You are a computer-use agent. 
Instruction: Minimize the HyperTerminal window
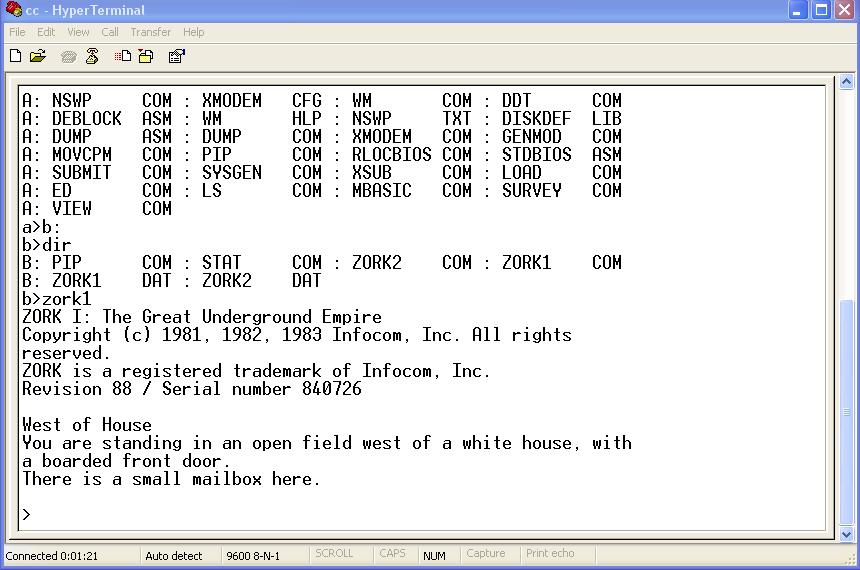pos(797,10)
